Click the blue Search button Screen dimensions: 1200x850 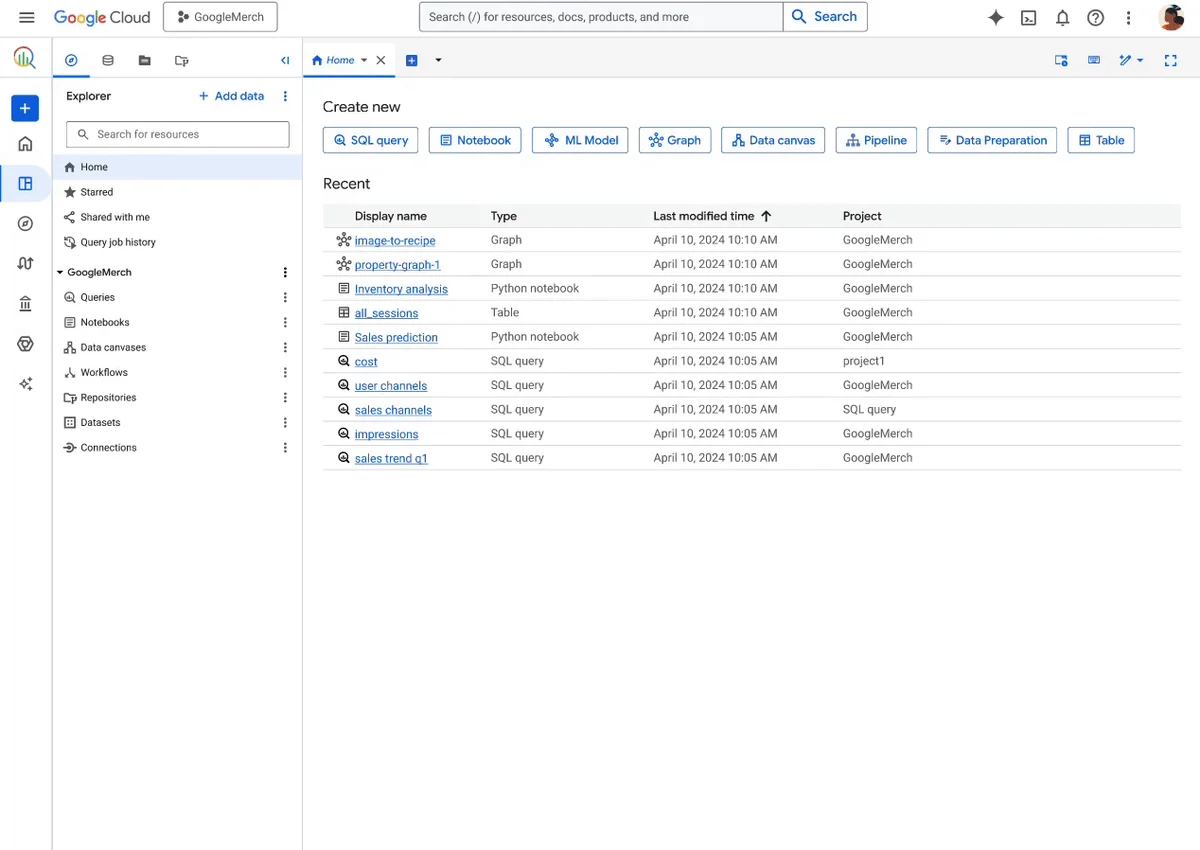(x=825, y=17)
